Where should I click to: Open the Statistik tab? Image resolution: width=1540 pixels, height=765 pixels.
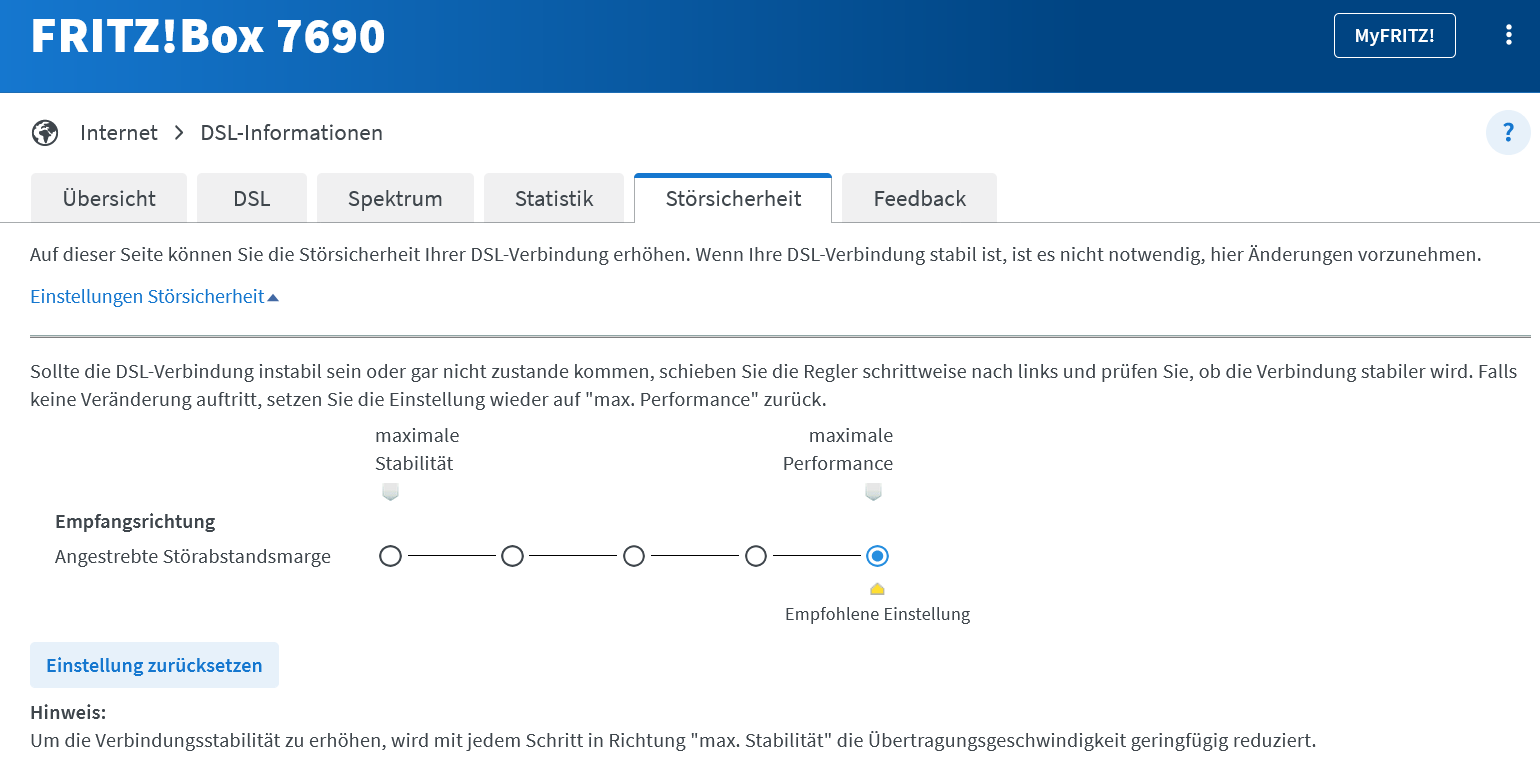pyautogui.click(x=554, y=198)
